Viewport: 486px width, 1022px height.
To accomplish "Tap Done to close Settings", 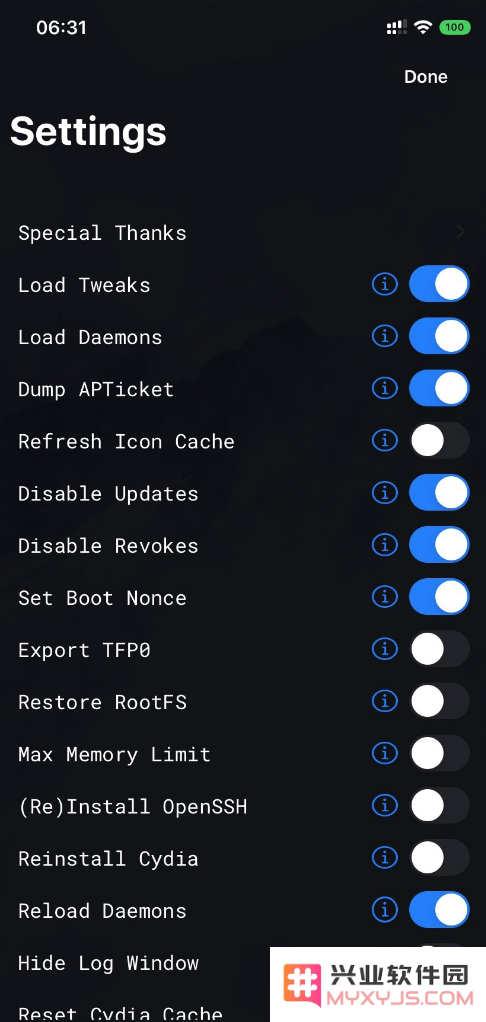I will [425, 77].
